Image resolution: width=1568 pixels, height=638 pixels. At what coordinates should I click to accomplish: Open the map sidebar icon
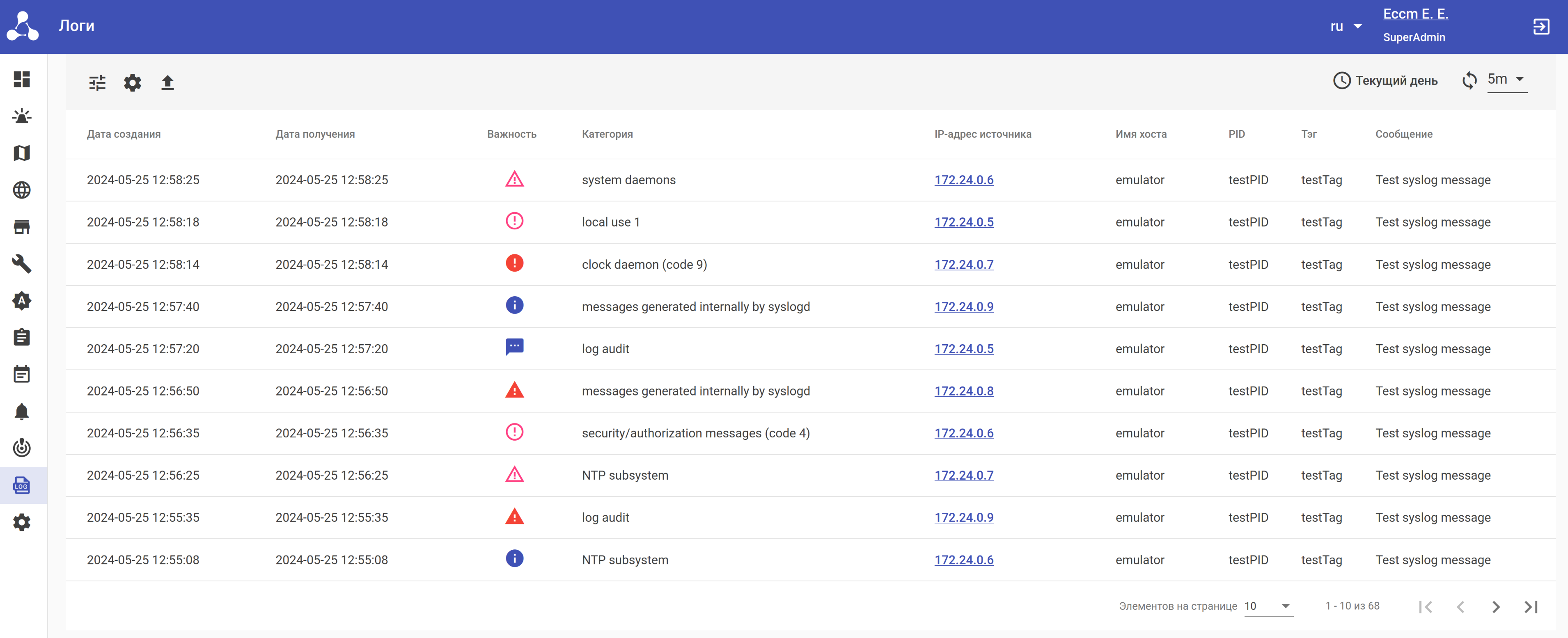[x=22, y=153]
